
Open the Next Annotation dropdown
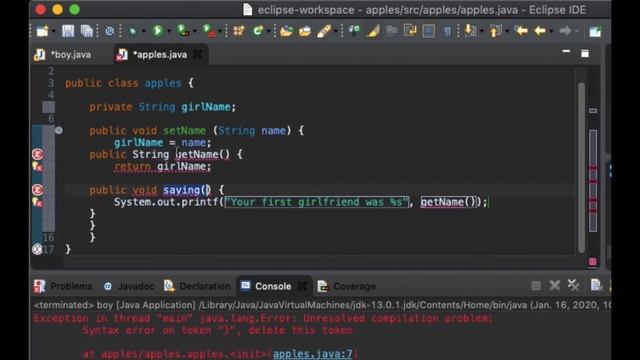(x=481, y=31)
